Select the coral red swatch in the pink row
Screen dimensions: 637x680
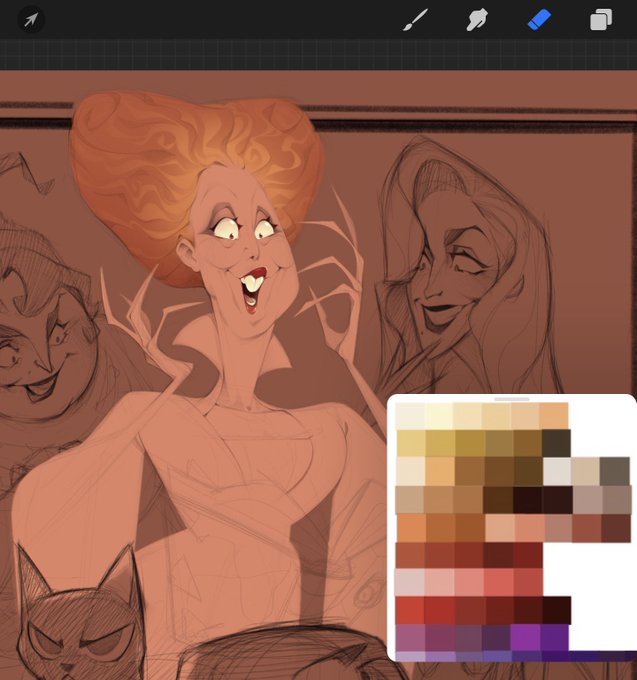pos(499,582)
